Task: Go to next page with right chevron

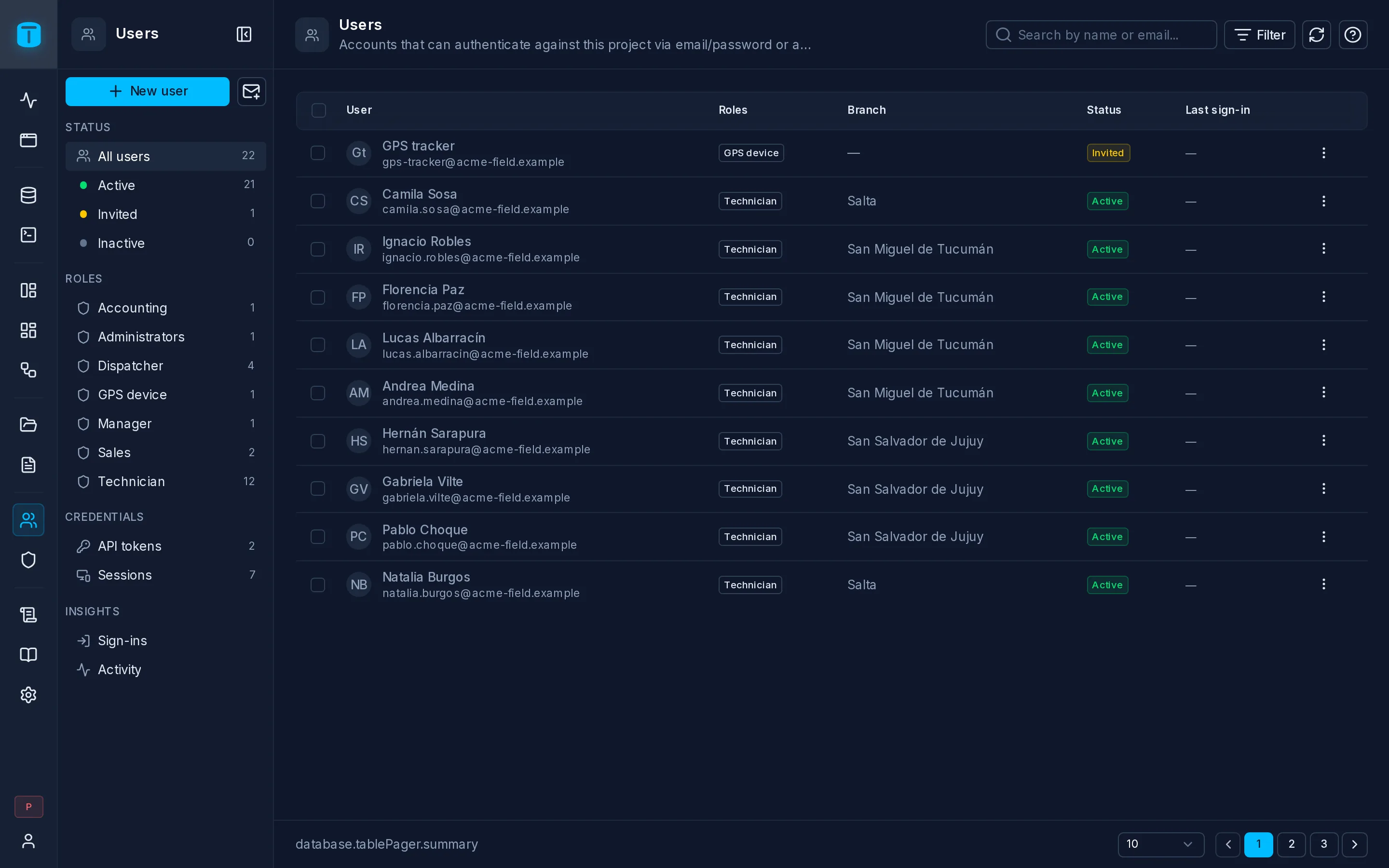Action: coord(1355,844)
